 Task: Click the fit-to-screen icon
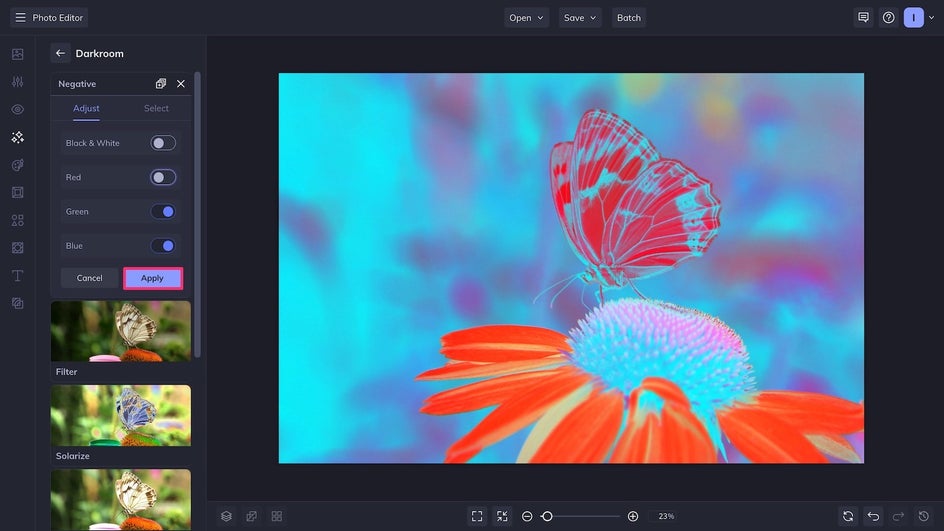(x=477, y=516)
